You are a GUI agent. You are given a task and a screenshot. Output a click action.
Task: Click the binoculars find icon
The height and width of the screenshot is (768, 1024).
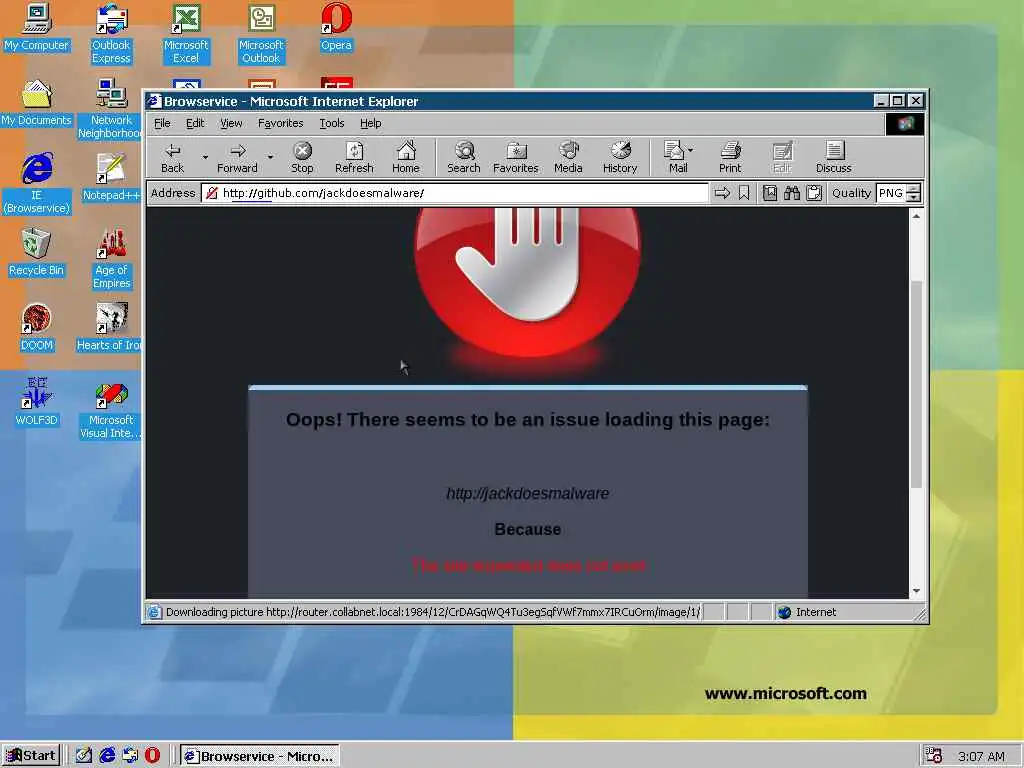(x=792, y=193)
